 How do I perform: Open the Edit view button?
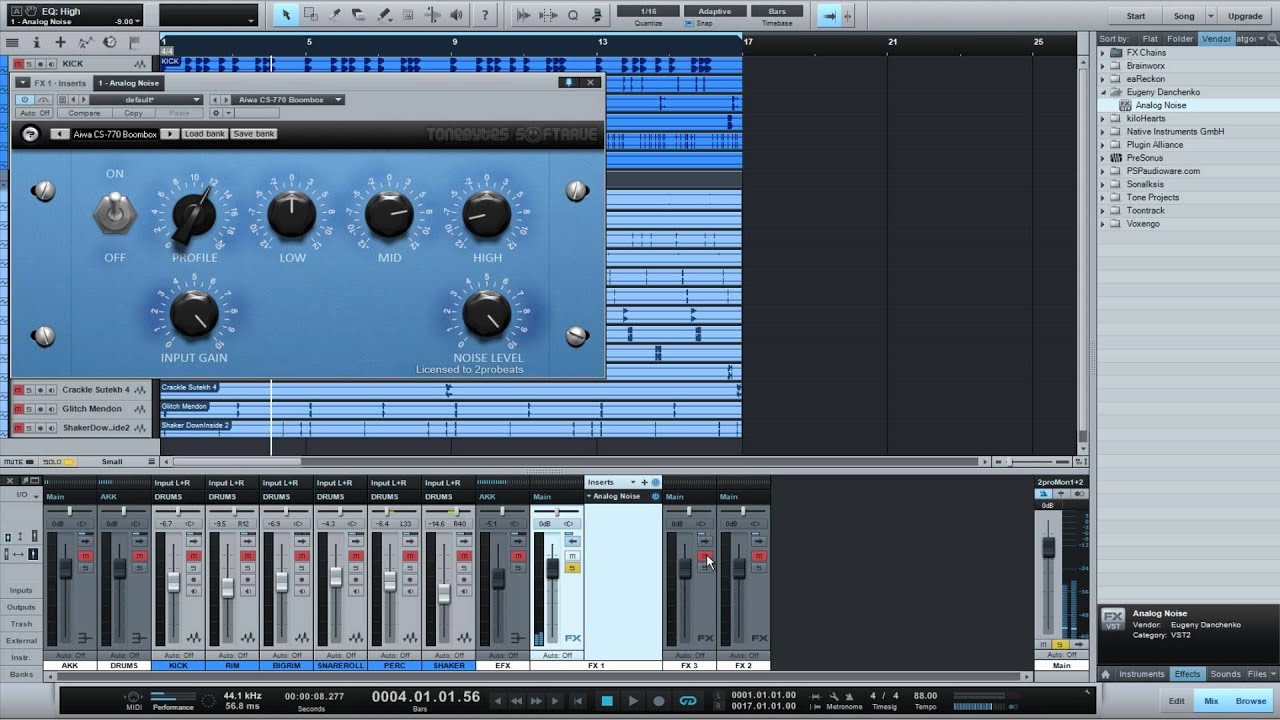(x=1177, y=701)
